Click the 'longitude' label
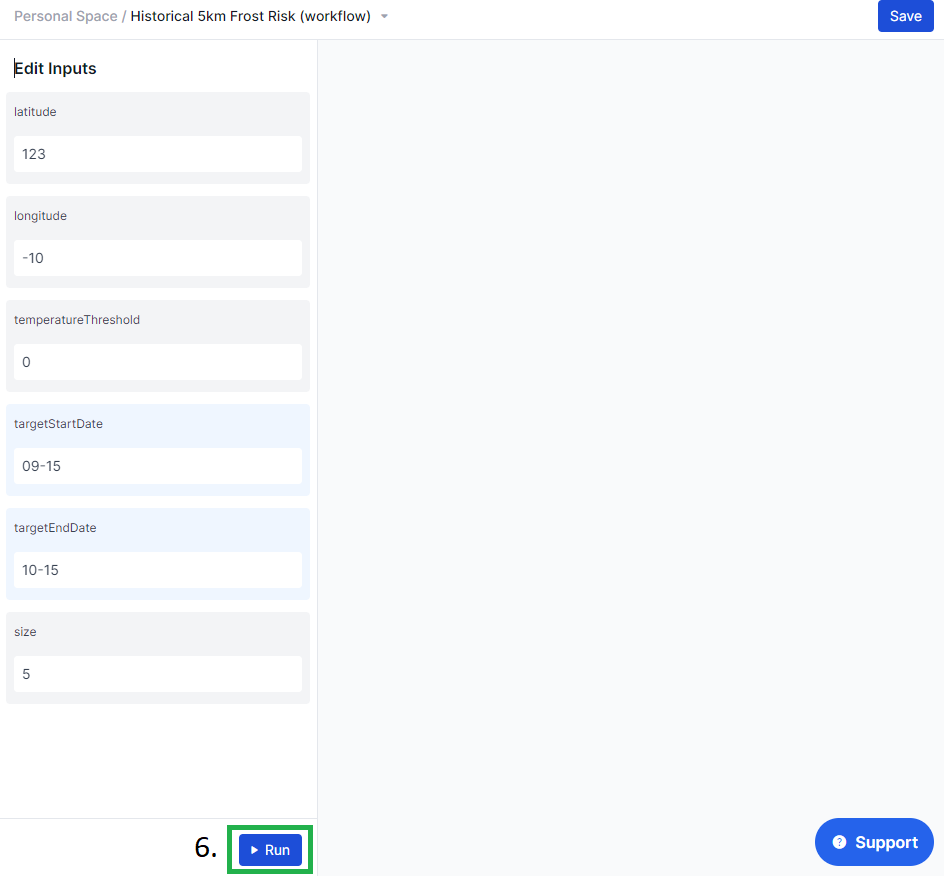Viewport: 944px width, 876px height. [x=40, y=216]
